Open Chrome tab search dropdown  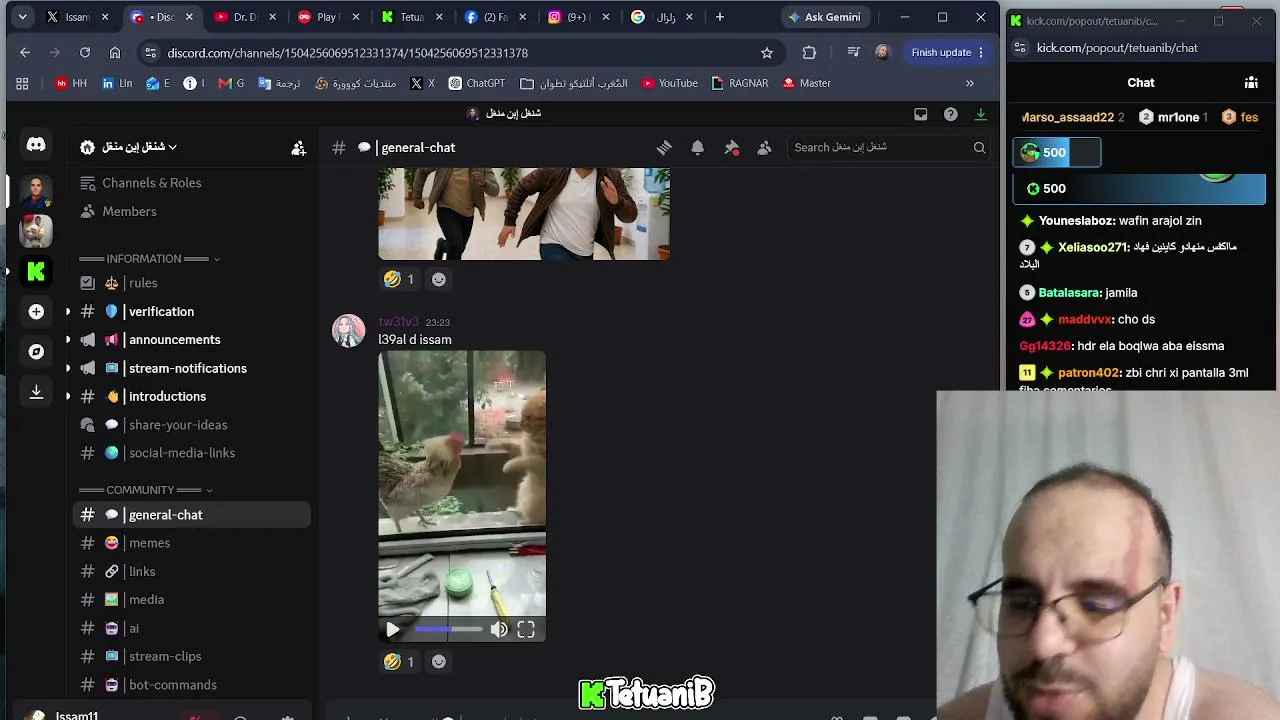(22, 17)
